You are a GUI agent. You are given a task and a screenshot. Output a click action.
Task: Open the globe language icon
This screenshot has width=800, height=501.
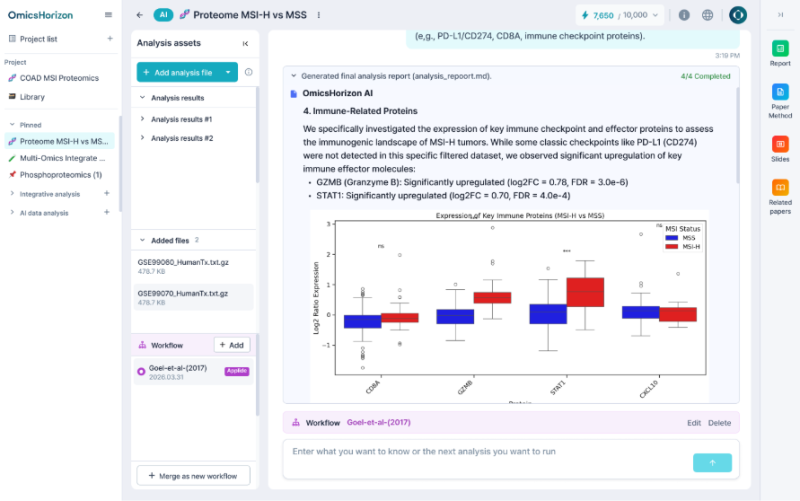(x=707, y=15)
